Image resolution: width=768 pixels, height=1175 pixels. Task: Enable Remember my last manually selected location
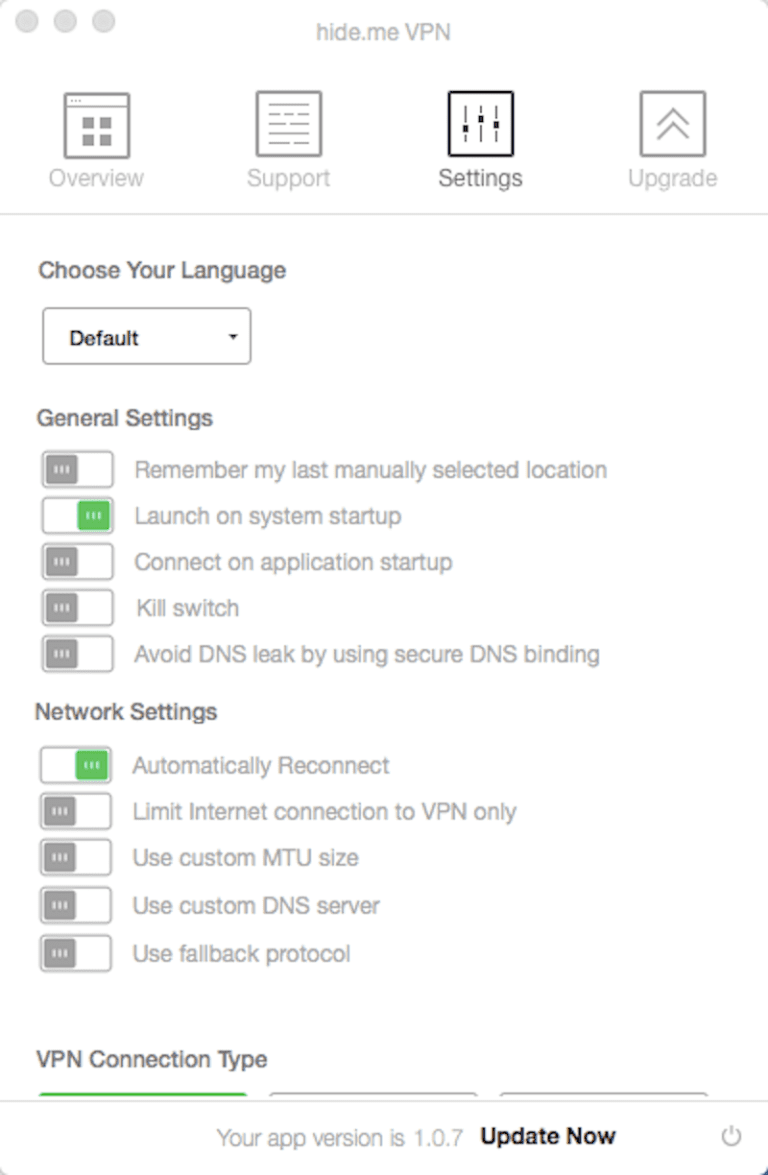77,469
